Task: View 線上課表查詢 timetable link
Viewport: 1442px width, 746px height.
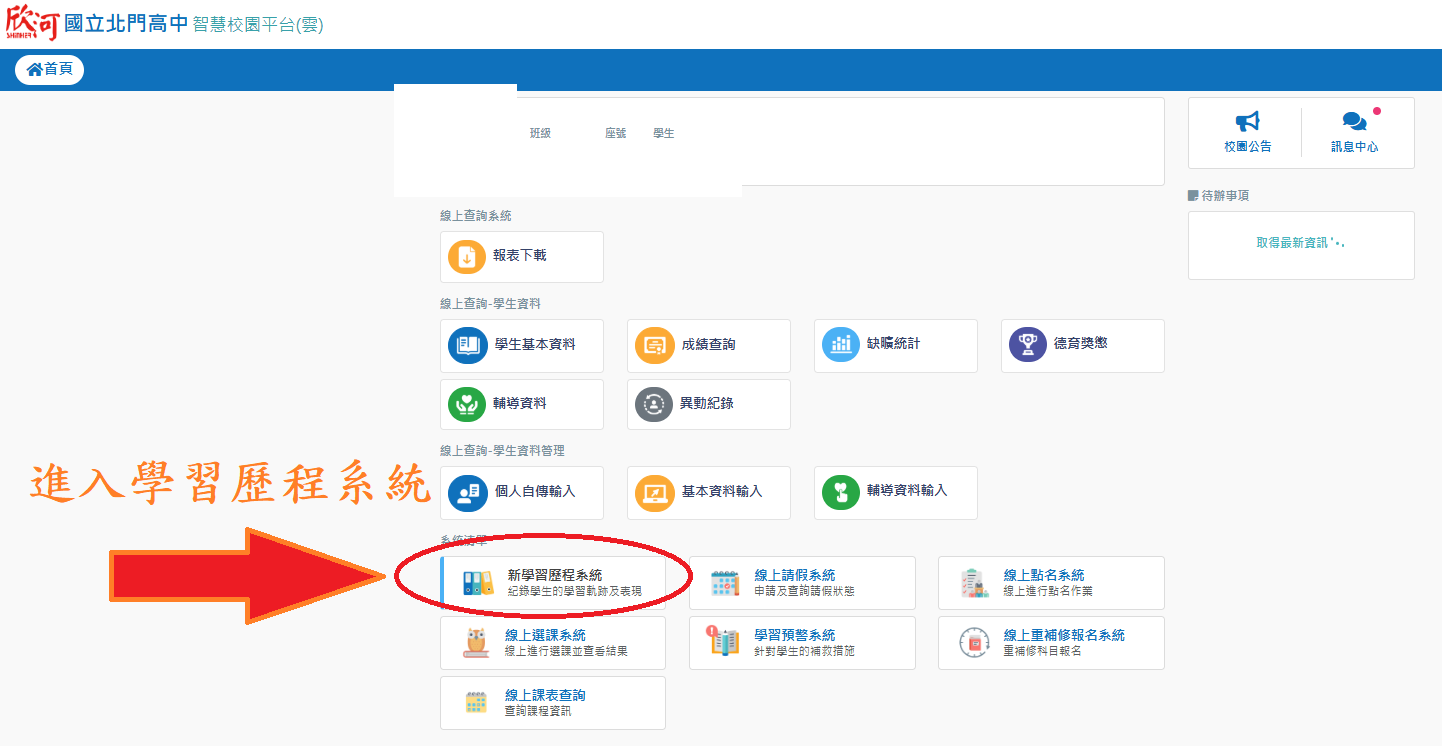Action: coord(545,696)
